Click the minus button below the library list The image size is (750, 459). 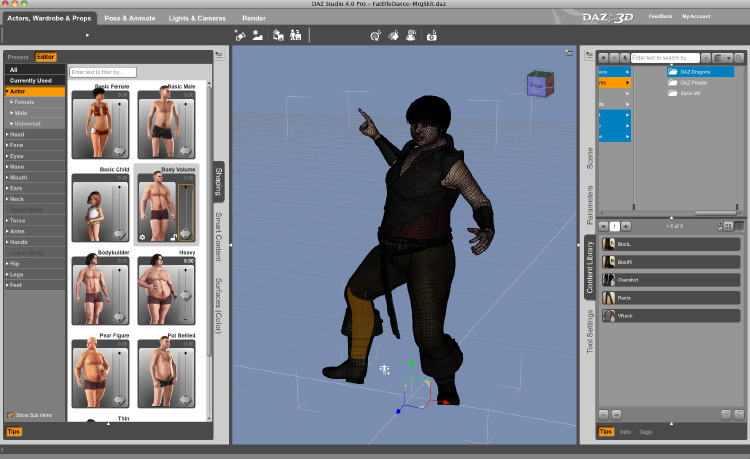[617, 415]
